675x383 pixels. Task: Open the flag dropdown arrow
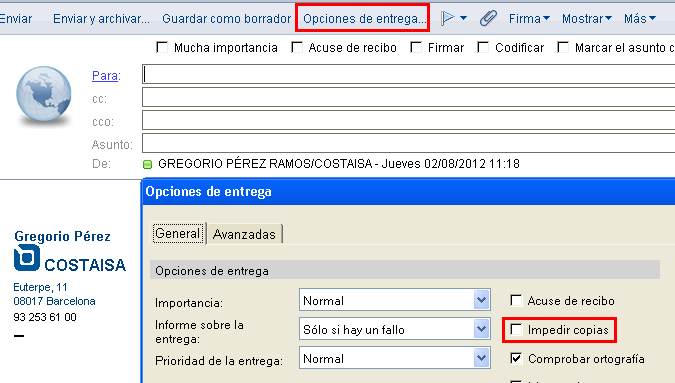[463, 18]
